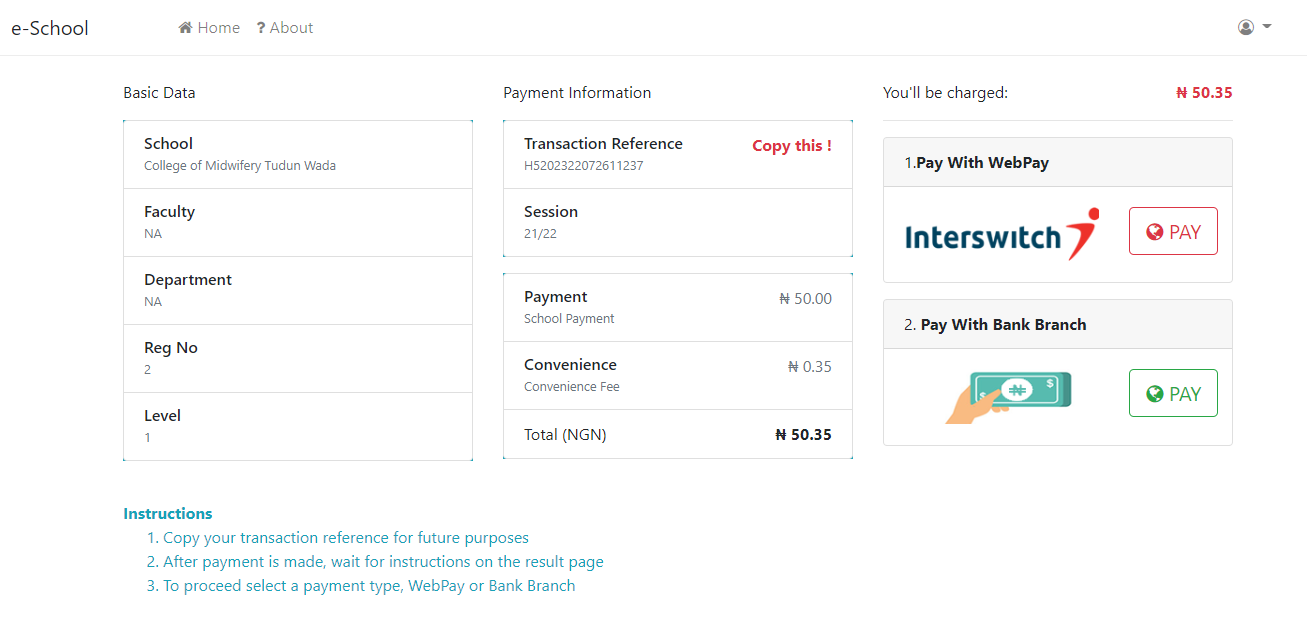Click the School row in Basic Data
This screenshot has width=1307, height=617.
(x=298, y=154)
